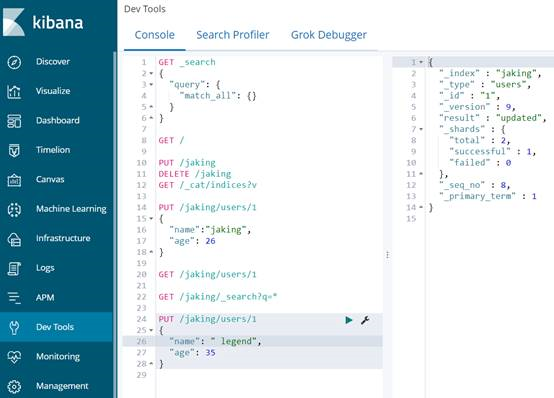The width and height of the screenshot is (554, 398).
Task: Click the fold marker at editor line 28
Action: pos(151,364)
